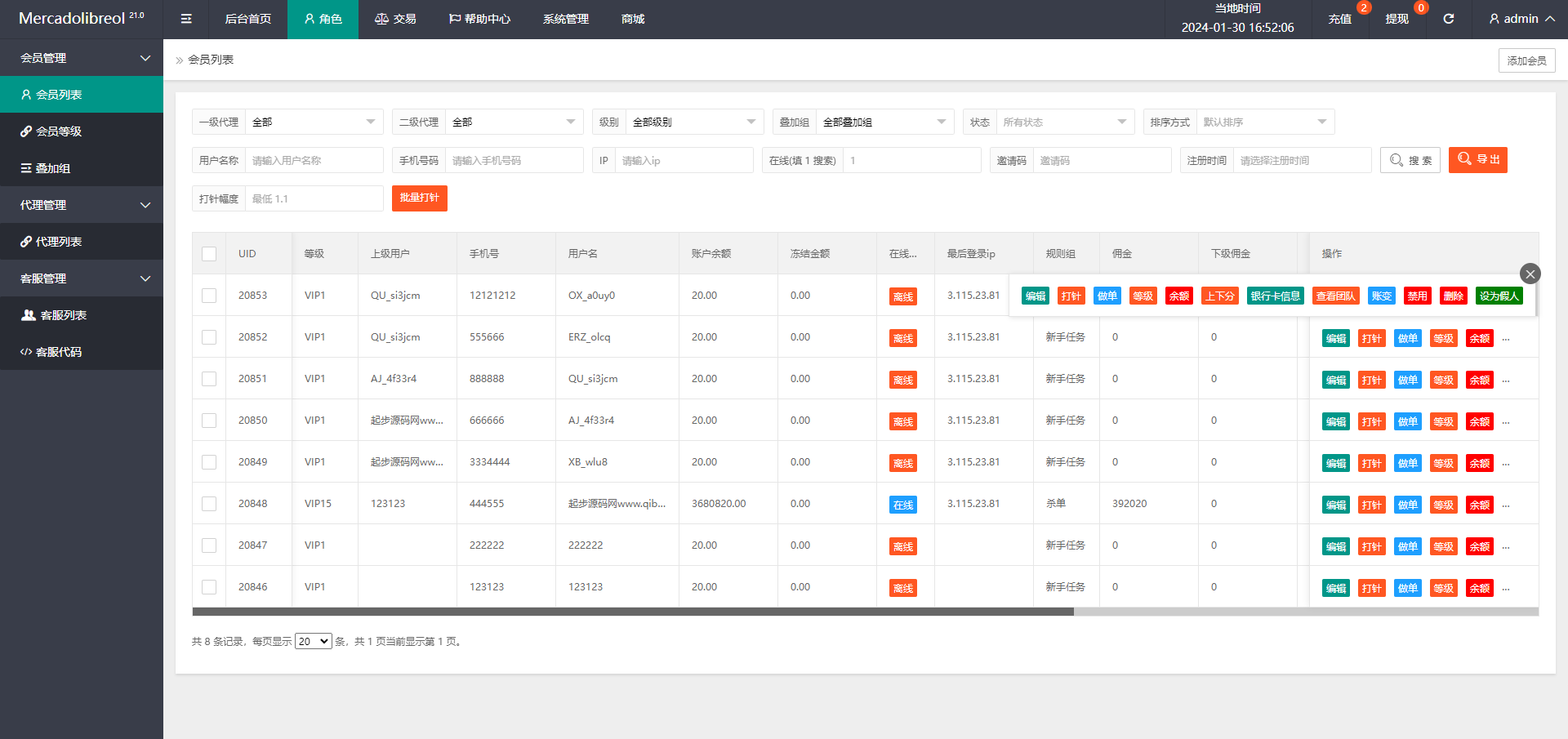Click the horizontal scrollbar below the table
Viewport: 1568px width, 739px height.
click(633, 612)
